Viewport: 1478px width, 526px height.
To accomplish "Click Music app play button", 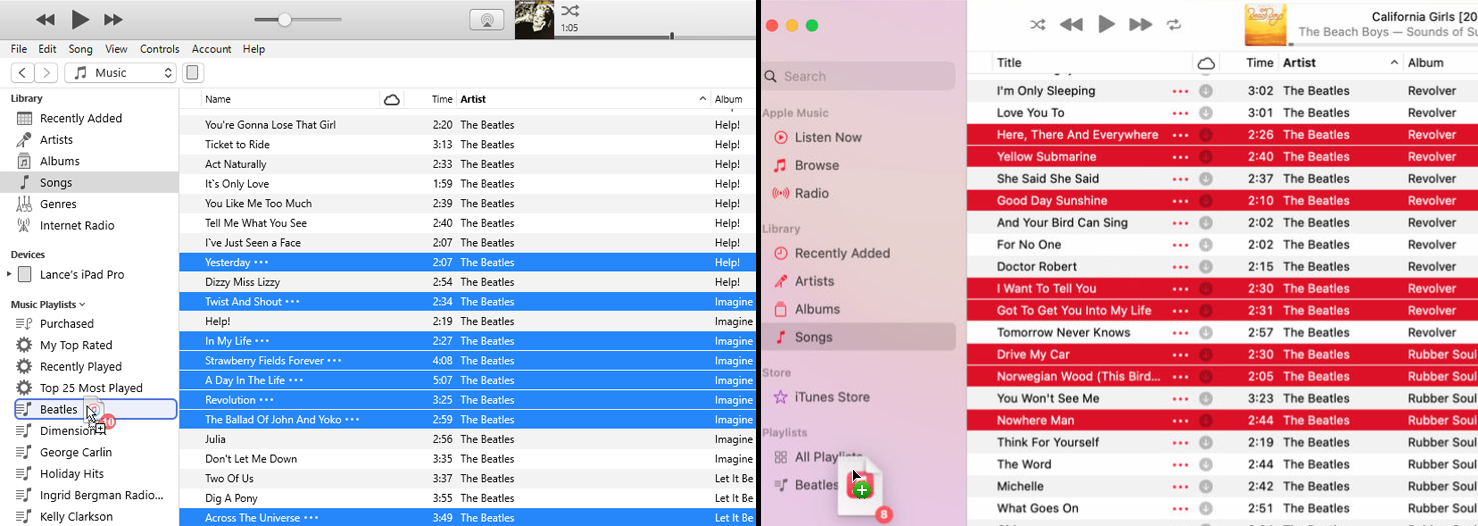I will 1106,24.
